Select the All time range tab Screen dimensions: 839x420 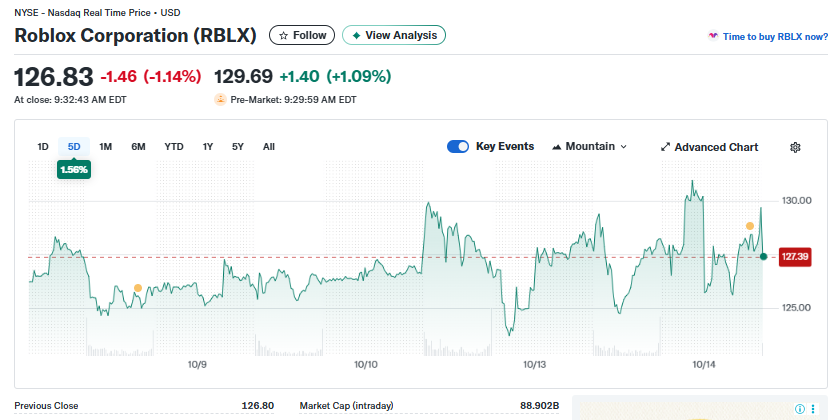269,147
